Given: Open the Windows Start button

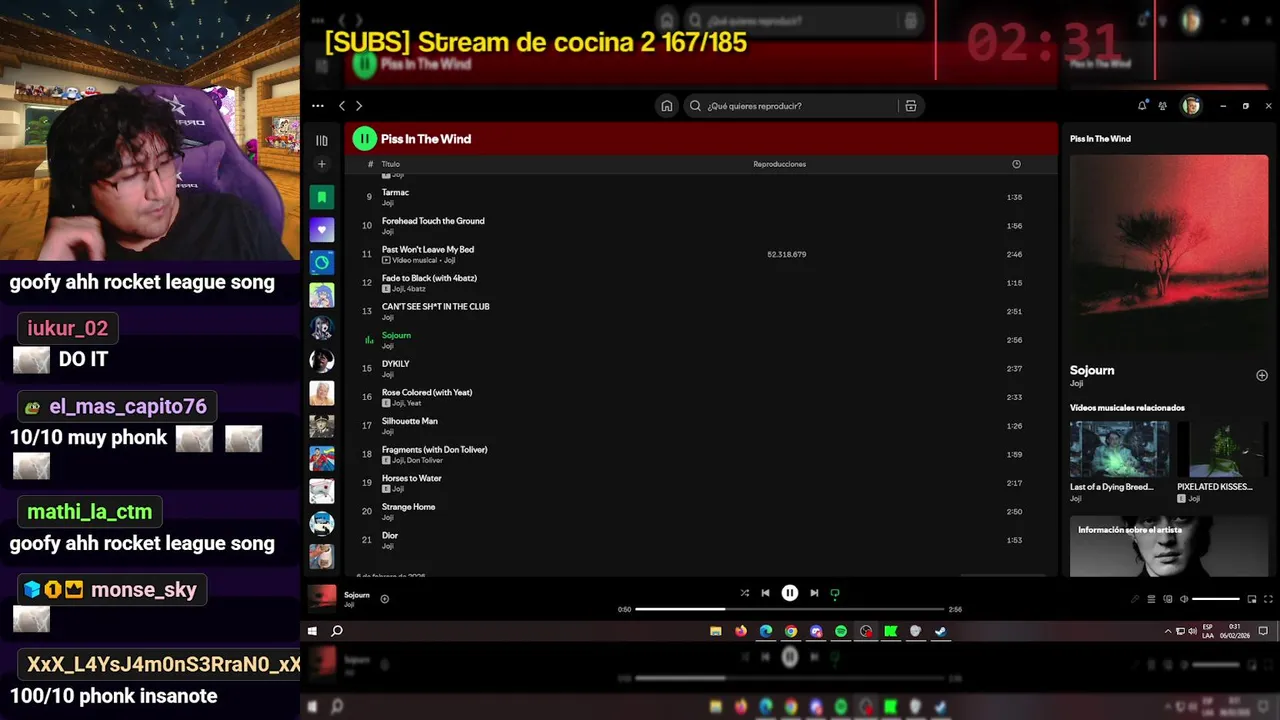Looking at the screenshot, I should click(312, 631).
